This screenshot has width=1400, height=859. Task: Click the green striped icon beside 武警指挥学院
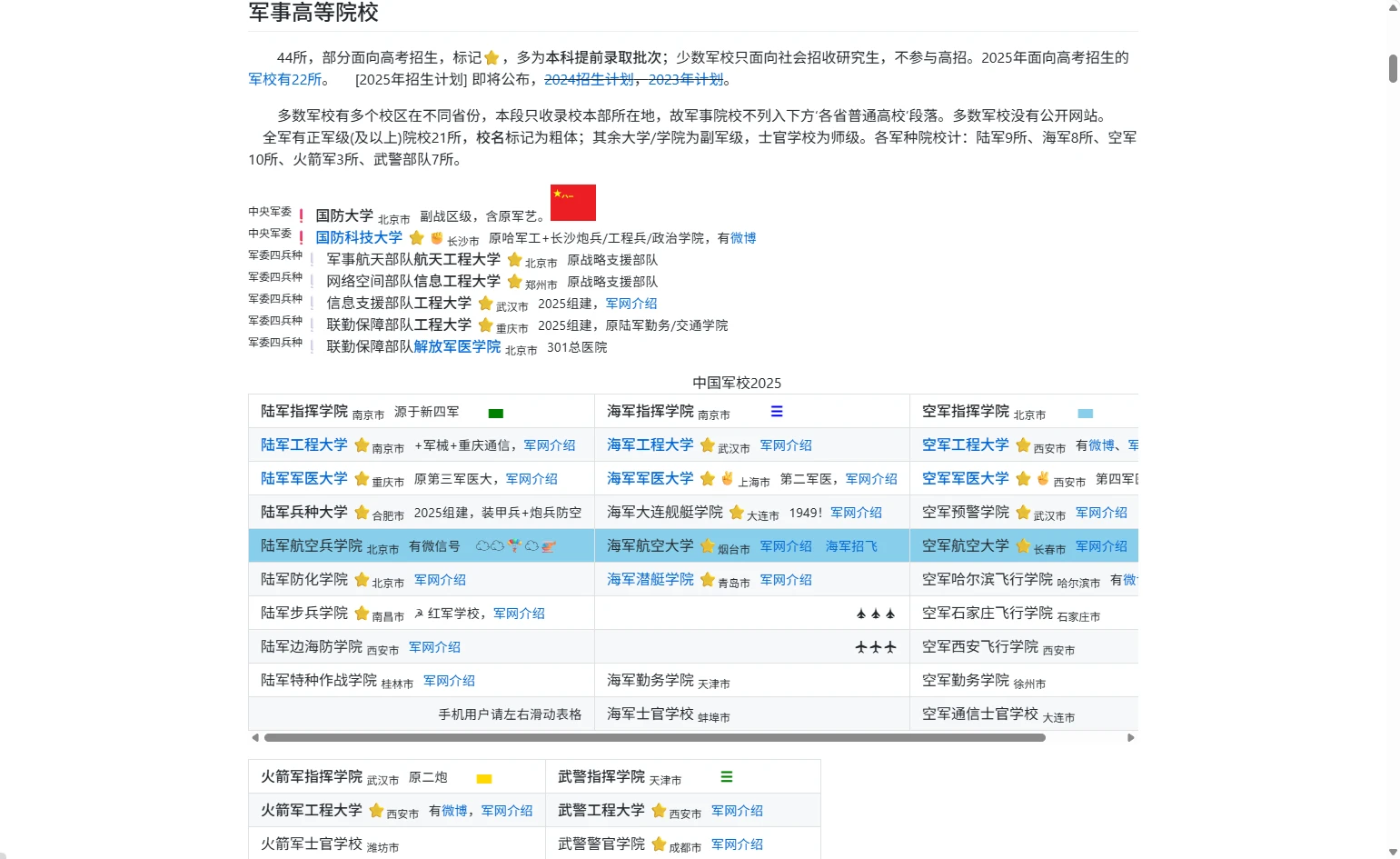tap(726, 777)
